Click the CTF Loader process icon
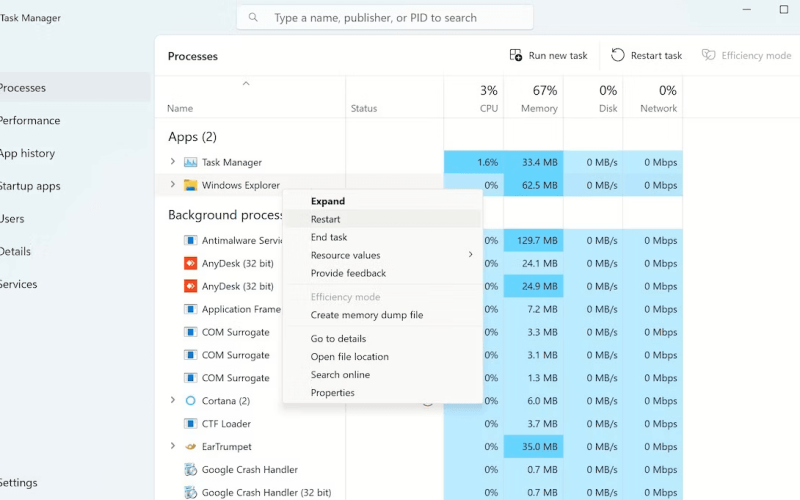The height and width of the screenshot is (500, 800). tap(190, 423)
